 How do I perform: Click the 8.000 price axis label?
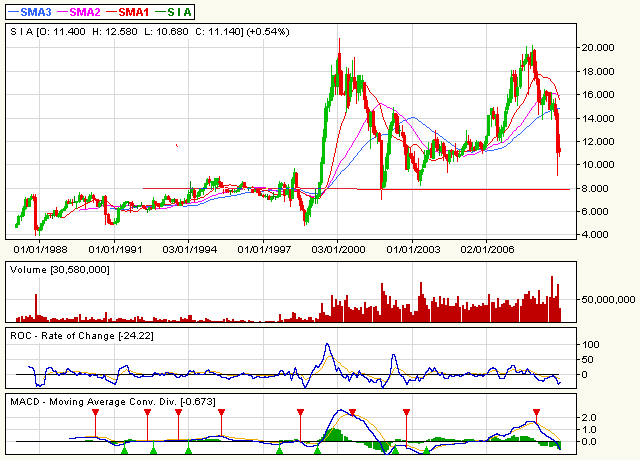[595, 188]
